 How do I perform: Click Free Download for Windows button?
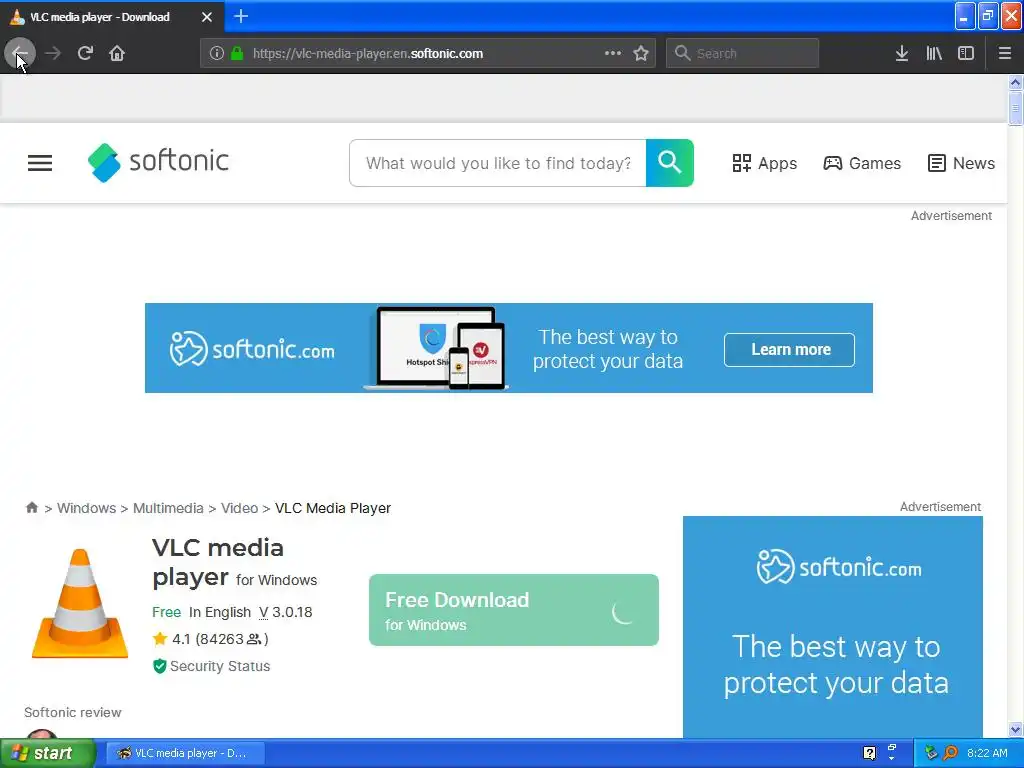[514, 610]
